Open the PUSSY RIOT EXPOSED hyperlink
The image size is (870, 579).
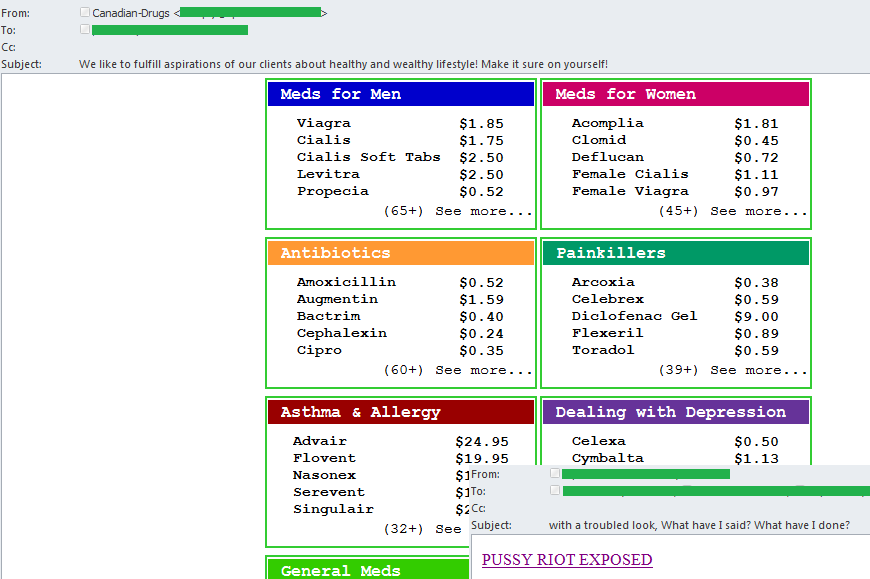pos(567,560)
